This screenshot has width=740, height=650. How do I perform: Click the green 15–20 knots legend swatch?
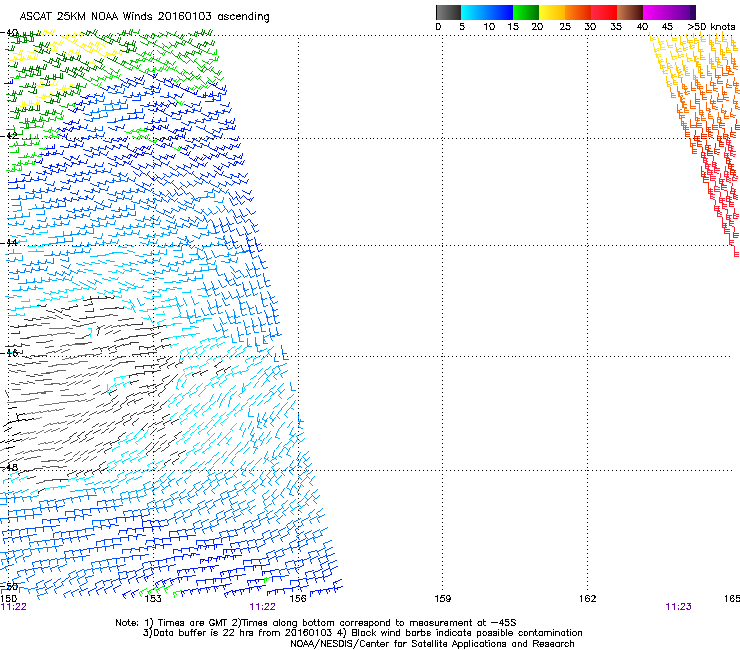point(526,12)
